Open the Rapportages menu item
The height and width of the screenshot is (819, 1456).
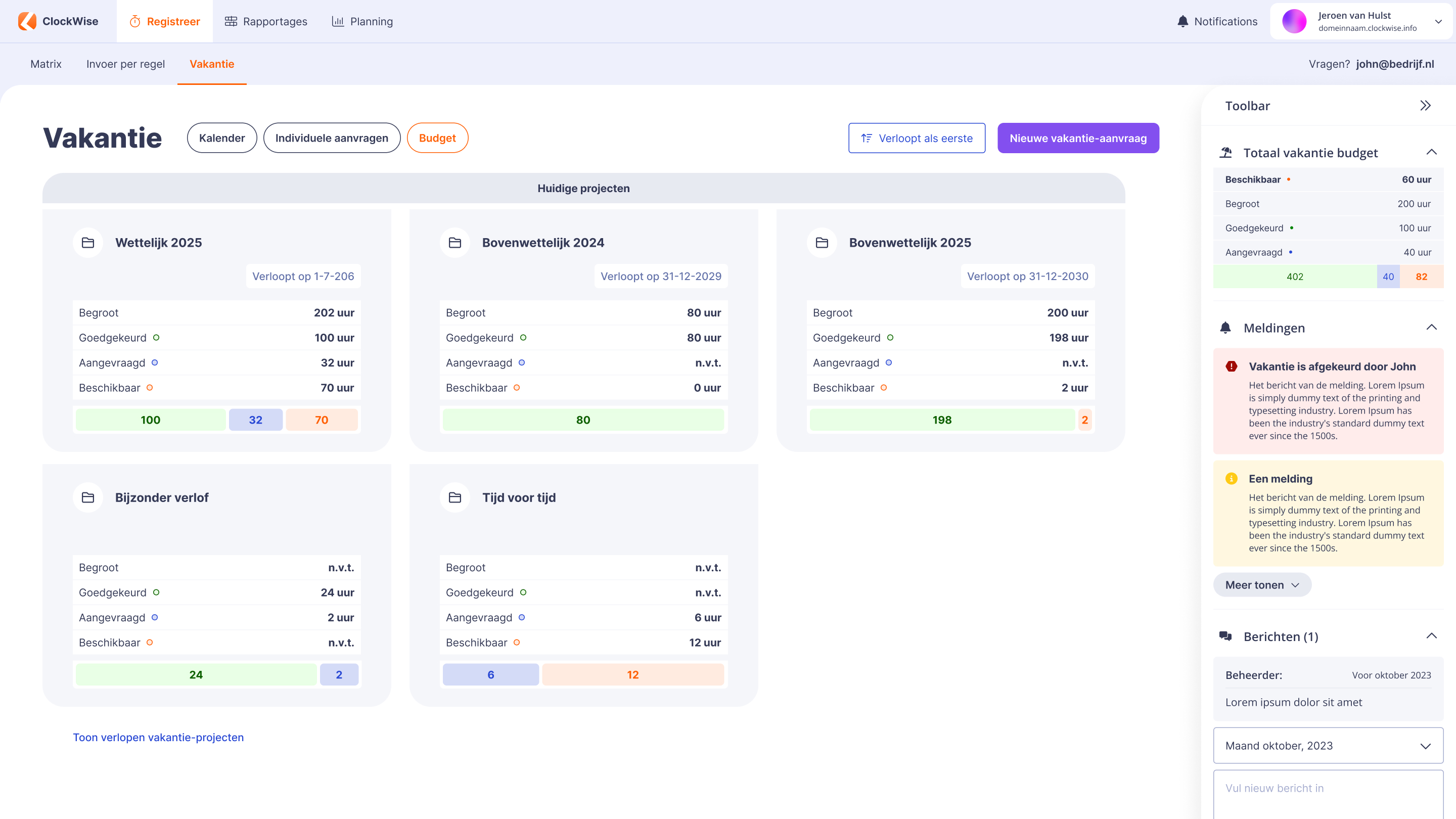(x=265, y=21)
